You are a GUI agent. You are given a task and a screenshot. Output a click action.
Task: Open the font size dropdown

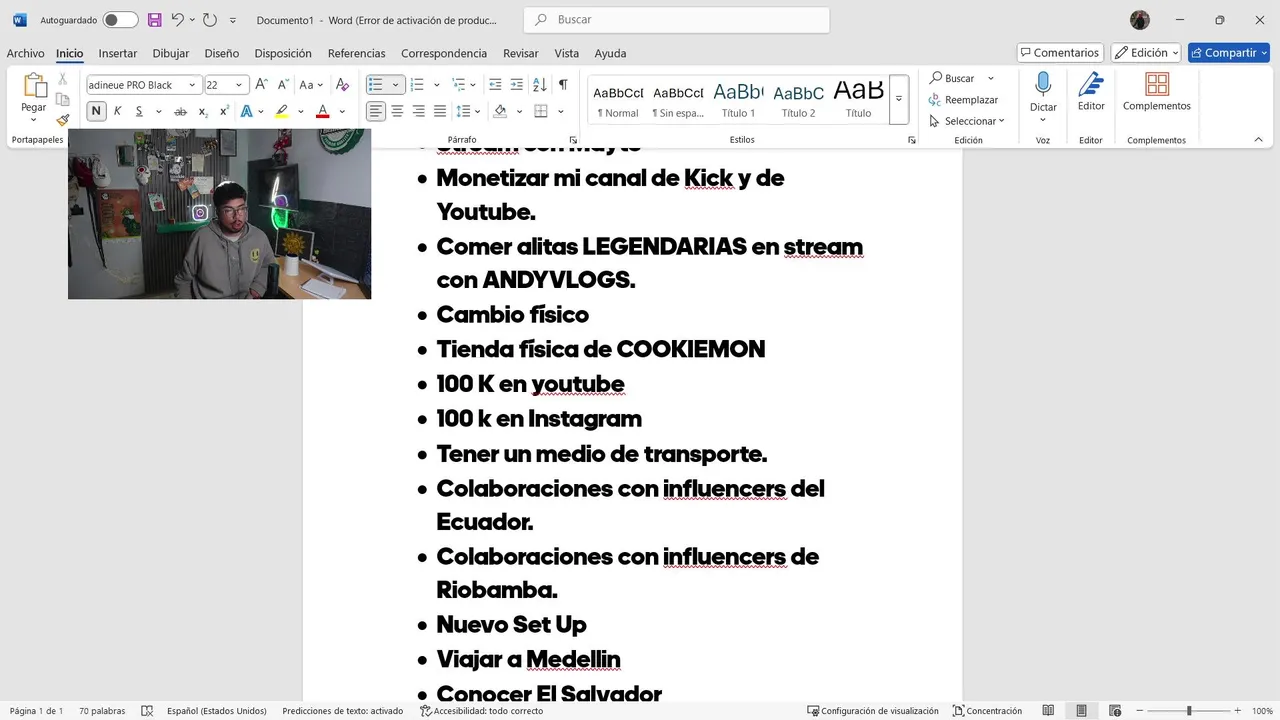(x=240, y=85)
